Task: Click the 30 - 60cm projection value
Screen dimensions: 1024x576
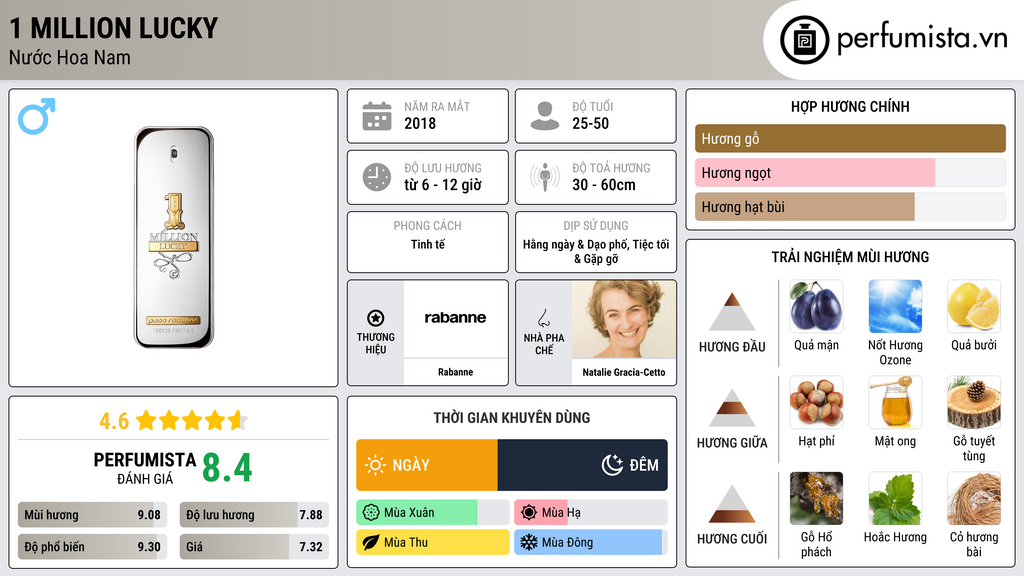Action: [x=604, y=185]
